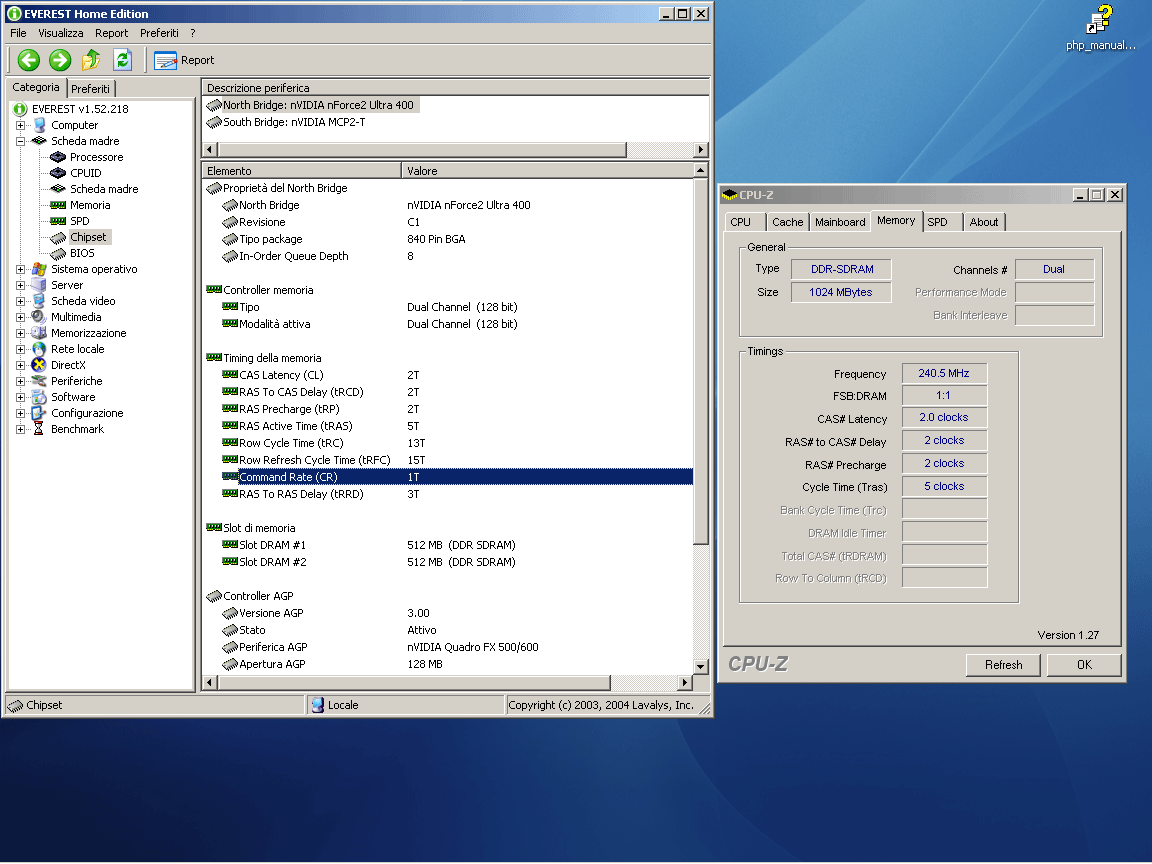Open the Preferiti menu
1152x864 pixels.
(159, 33)
